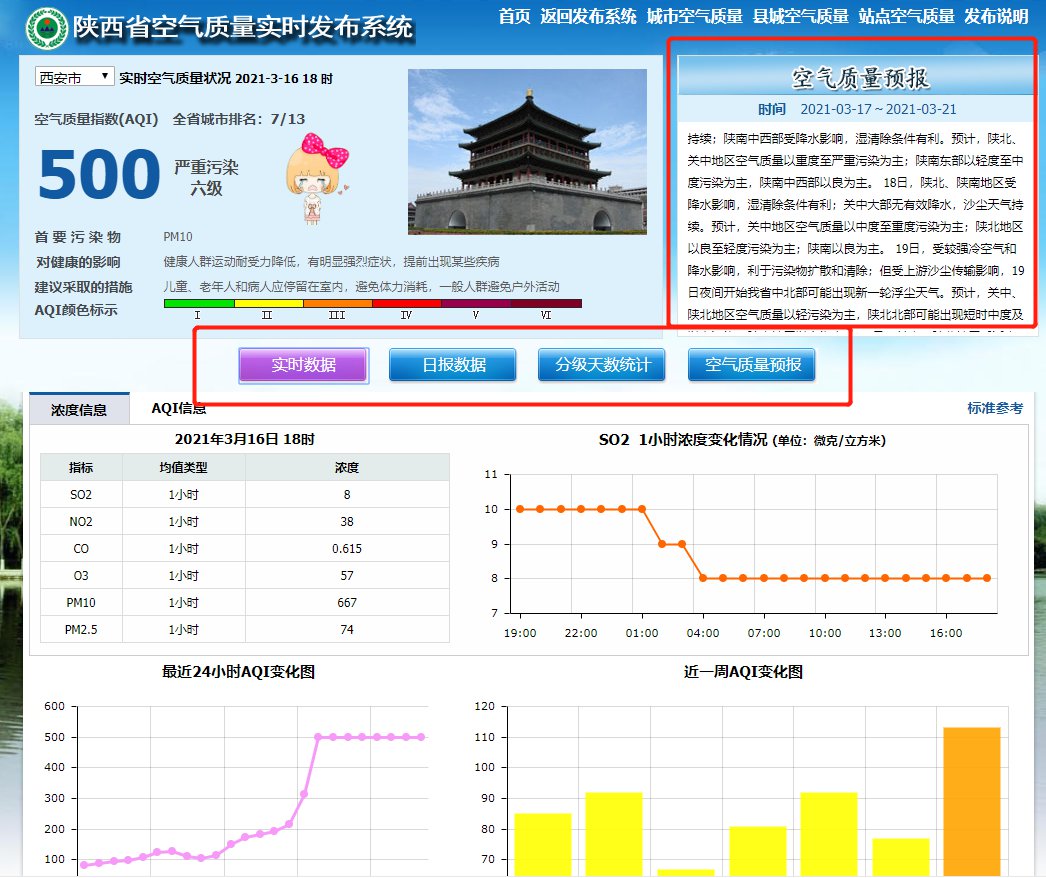Select the PM10 row in the concentration table
Screen dimensions: 1046x878
point(245,602)
